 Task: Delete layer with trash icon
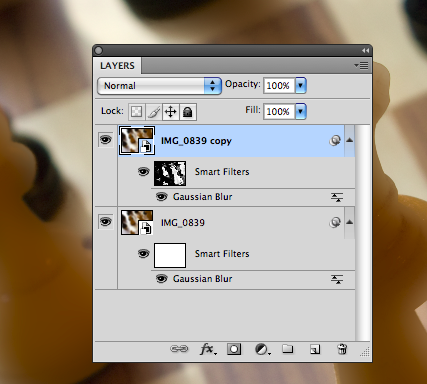[x=342, y=349]
